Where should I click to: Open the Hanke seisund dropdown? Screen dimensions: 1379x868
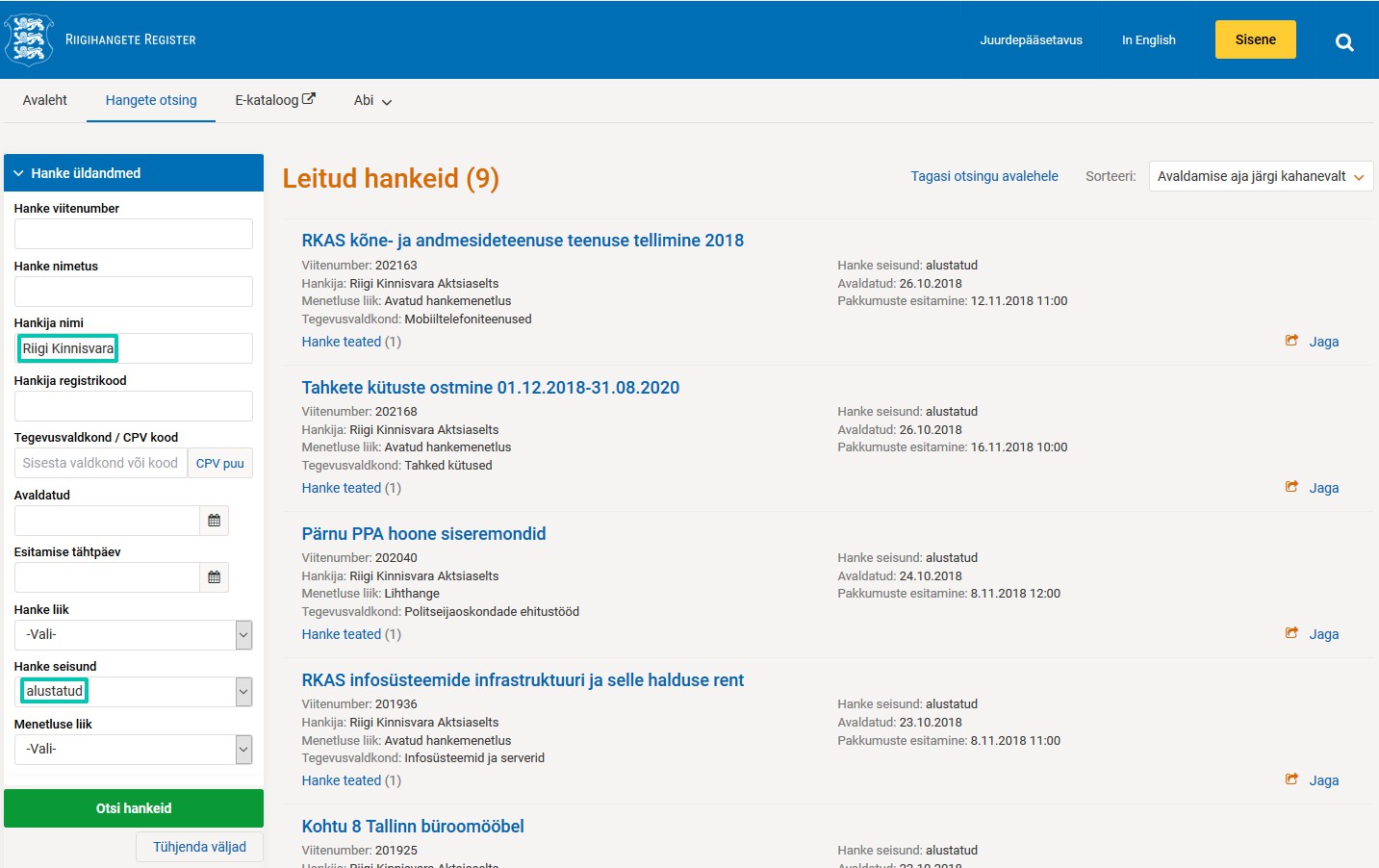[x=243, y=692]
